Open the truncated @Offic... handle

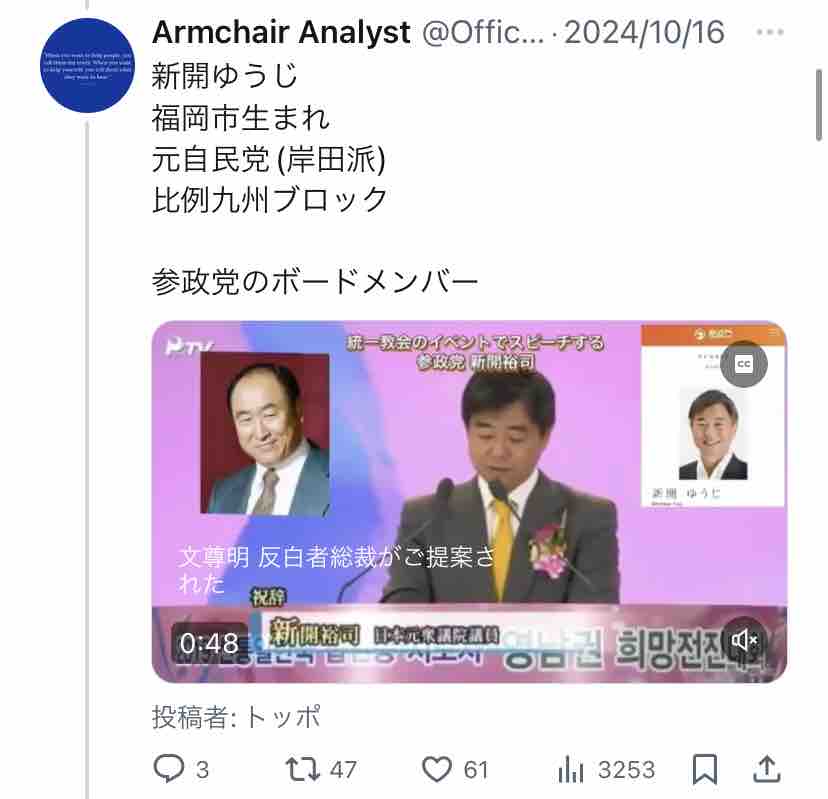pyautogui.click(x=482, y=33)
